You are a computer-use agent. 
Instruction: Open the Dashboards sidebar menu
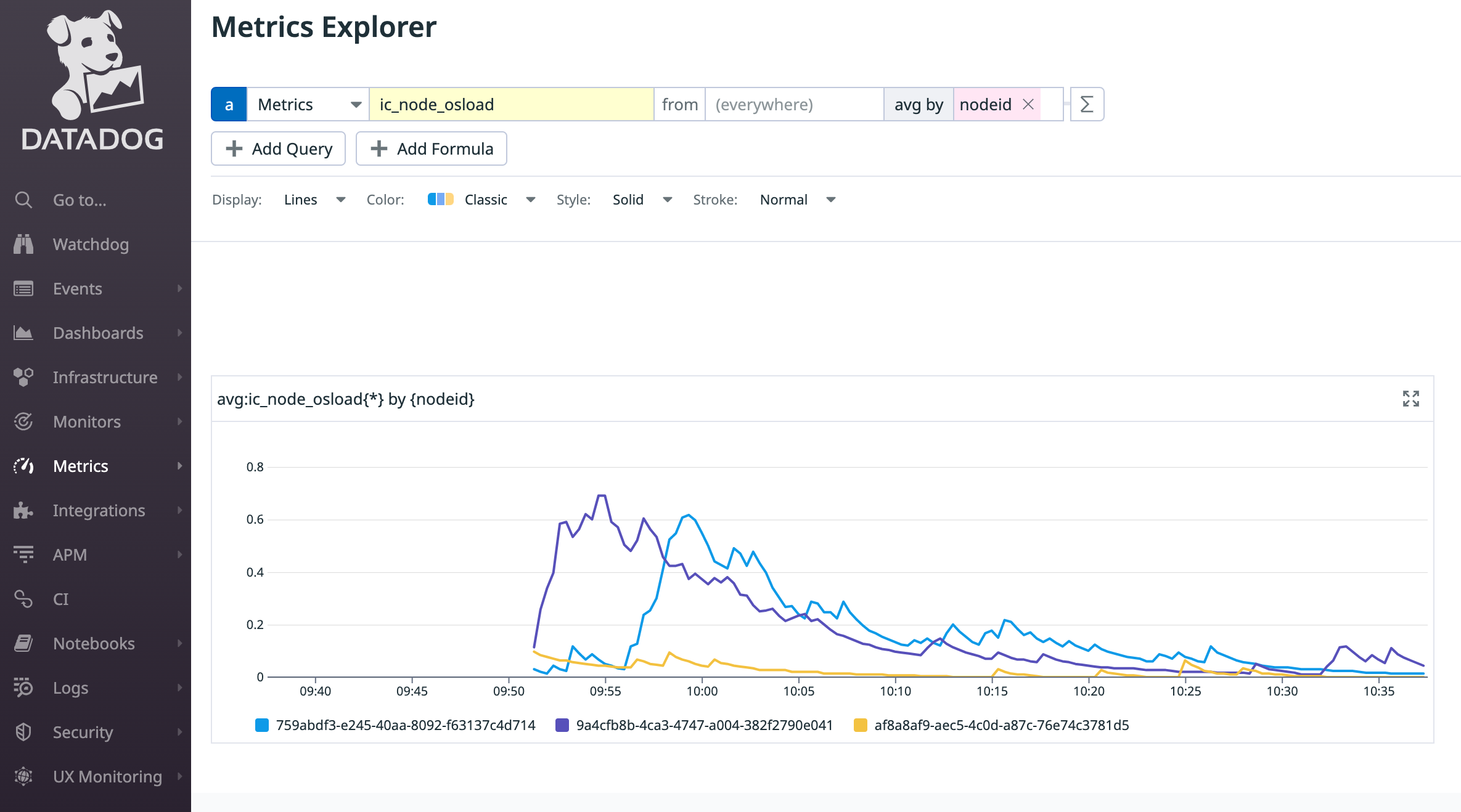pos(23,333)
